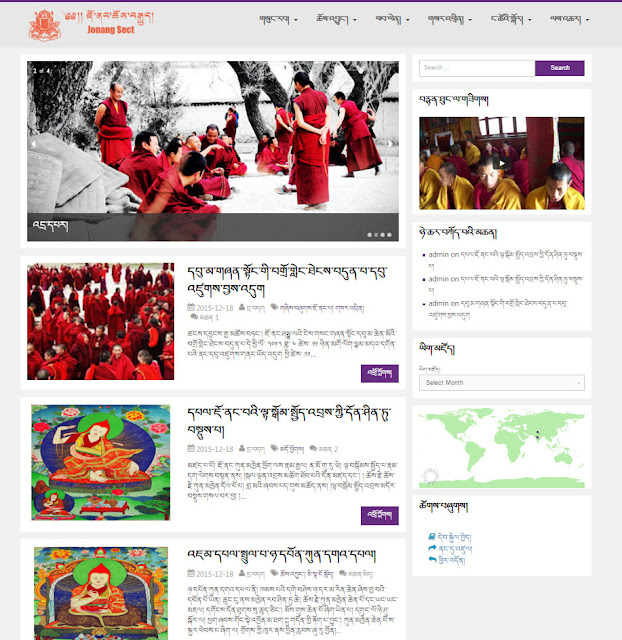Click the first icon in footer meta links
The width and height of the screenshot is (622, 640).
(432, 536)
